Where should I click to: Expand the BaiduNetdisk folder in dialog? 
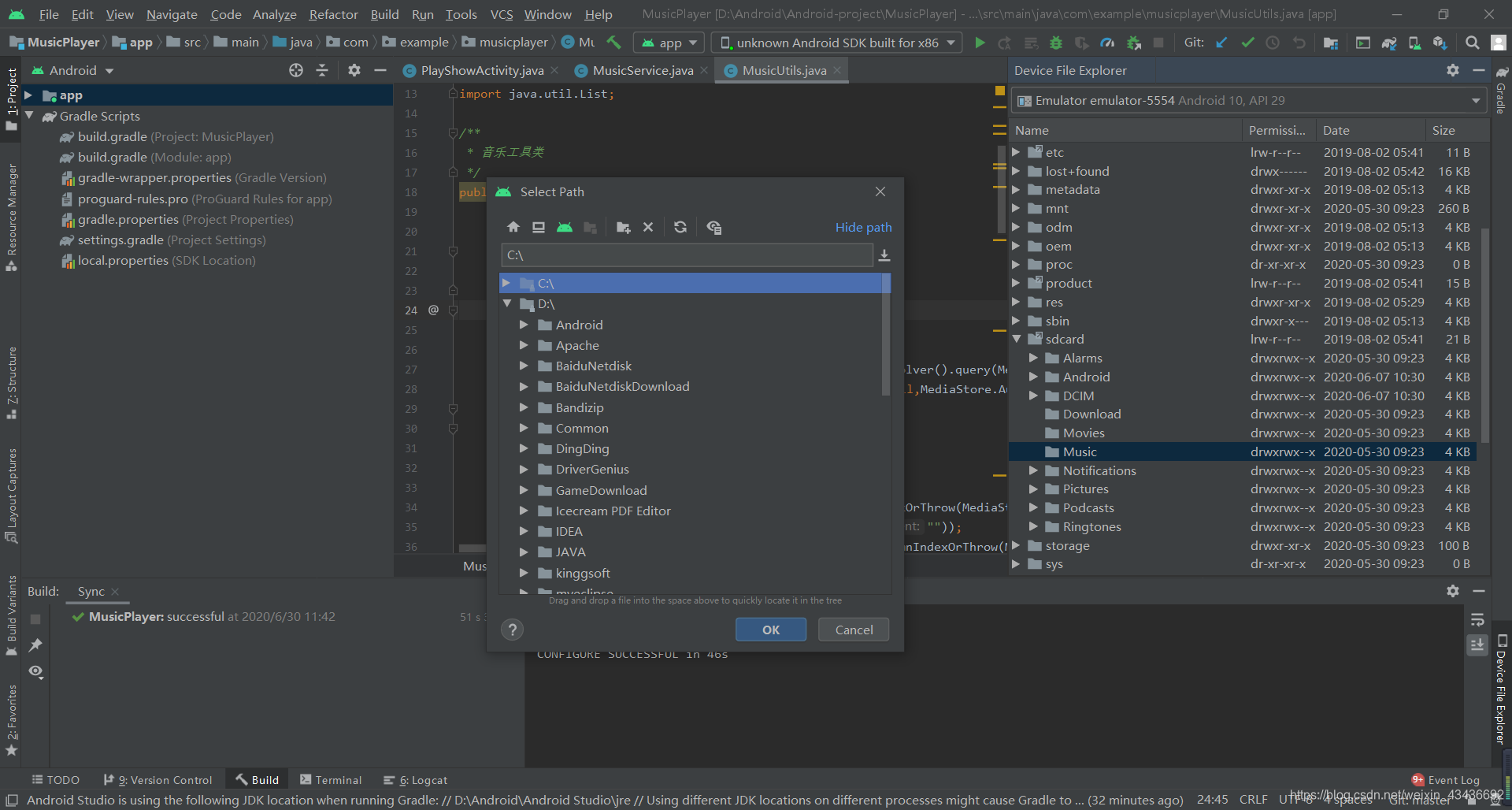(x=524, y=366)
